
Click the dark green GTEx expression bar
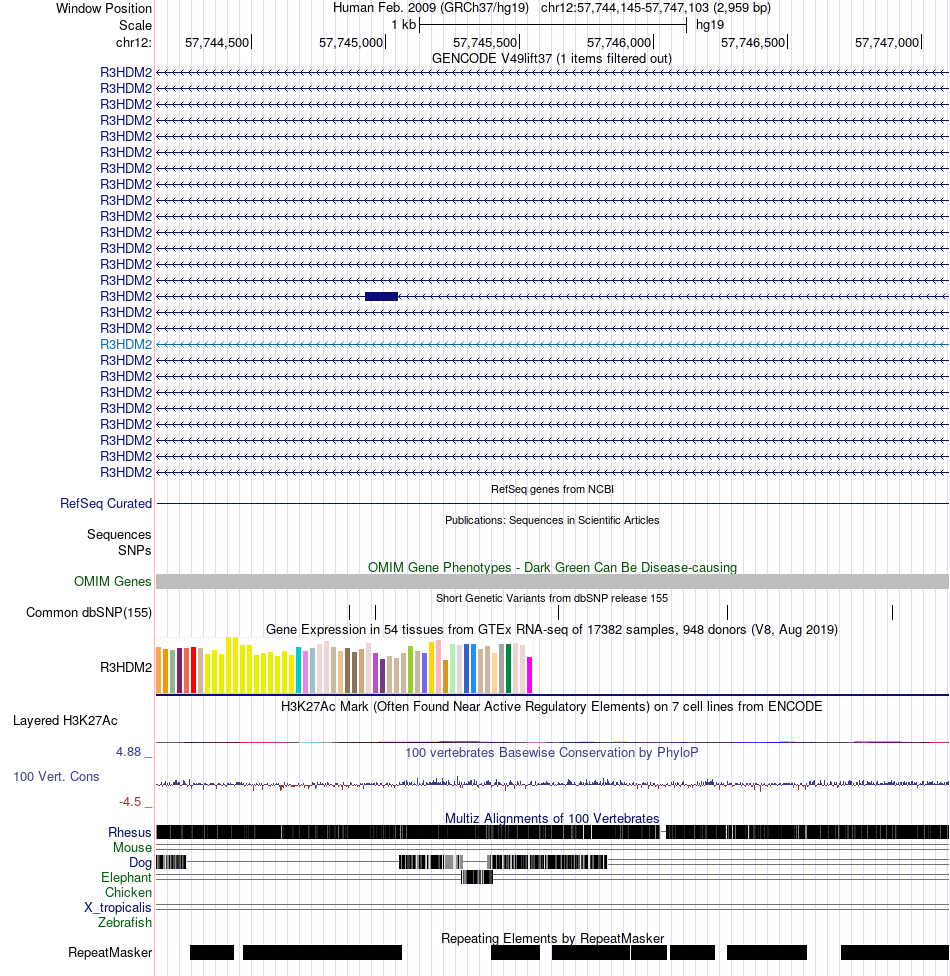pyautogui.click(x=509, y=669)
